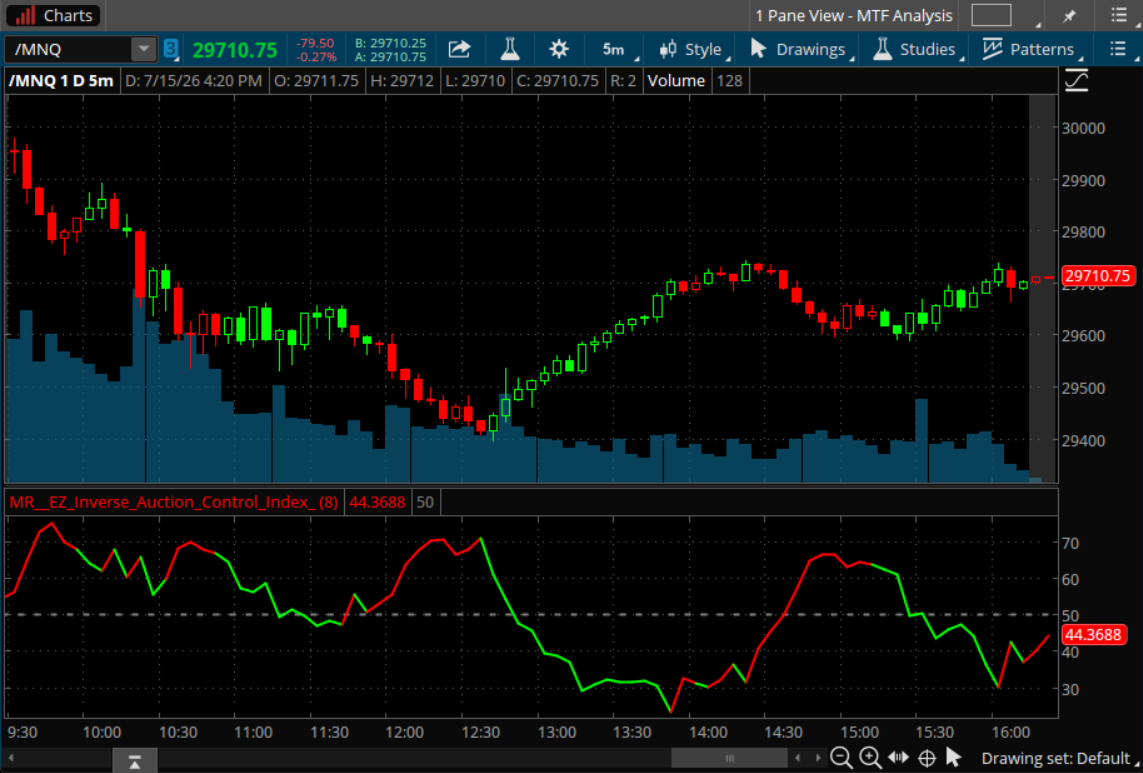Click the small scroll-right arrow beside scrollbar
The width and height of the screenshot is (1143, 773).
818,758
